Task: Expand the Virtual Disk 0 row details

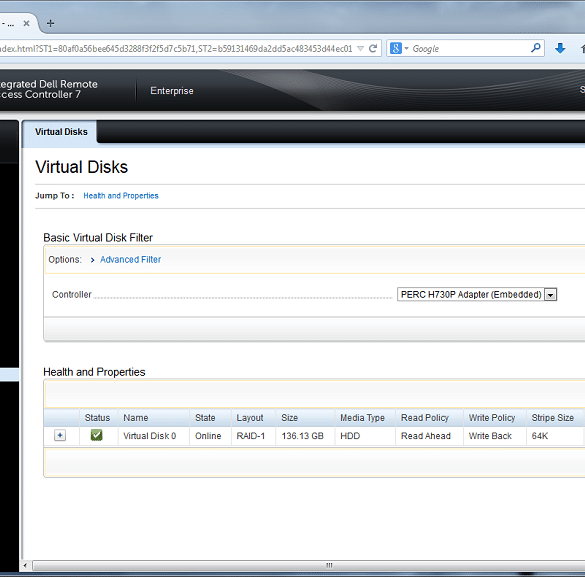Action: [x=60, y=435]
